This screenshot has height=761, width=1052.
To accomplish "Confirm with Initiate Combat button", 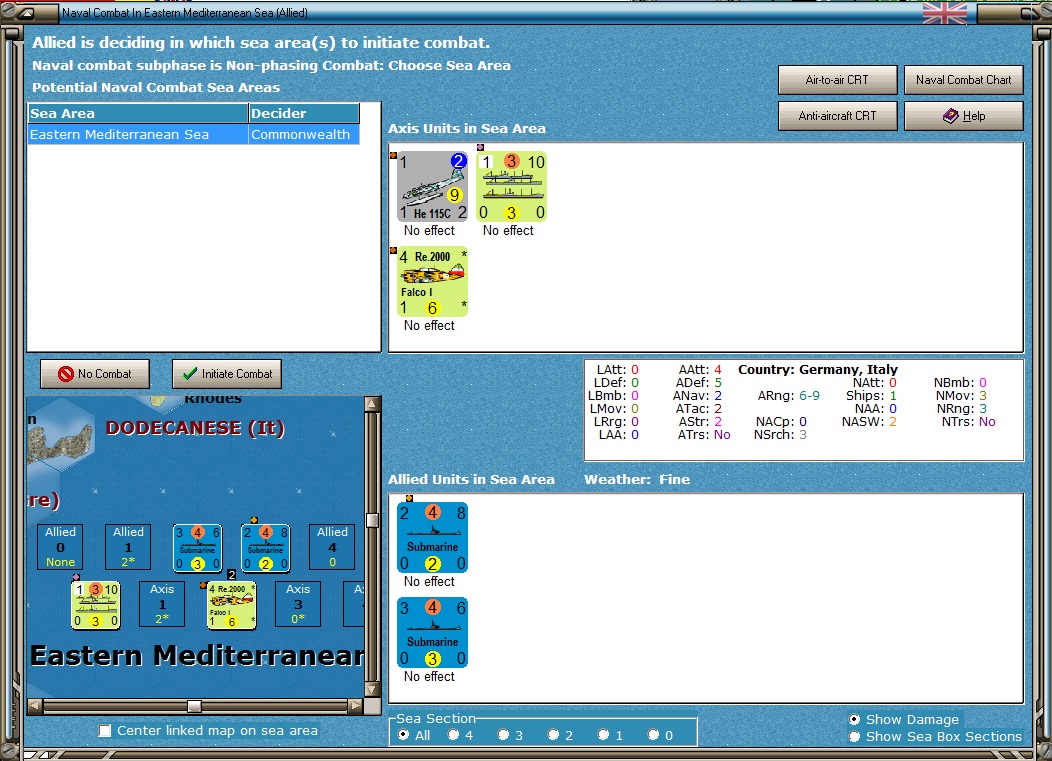I will coord(227,374).
